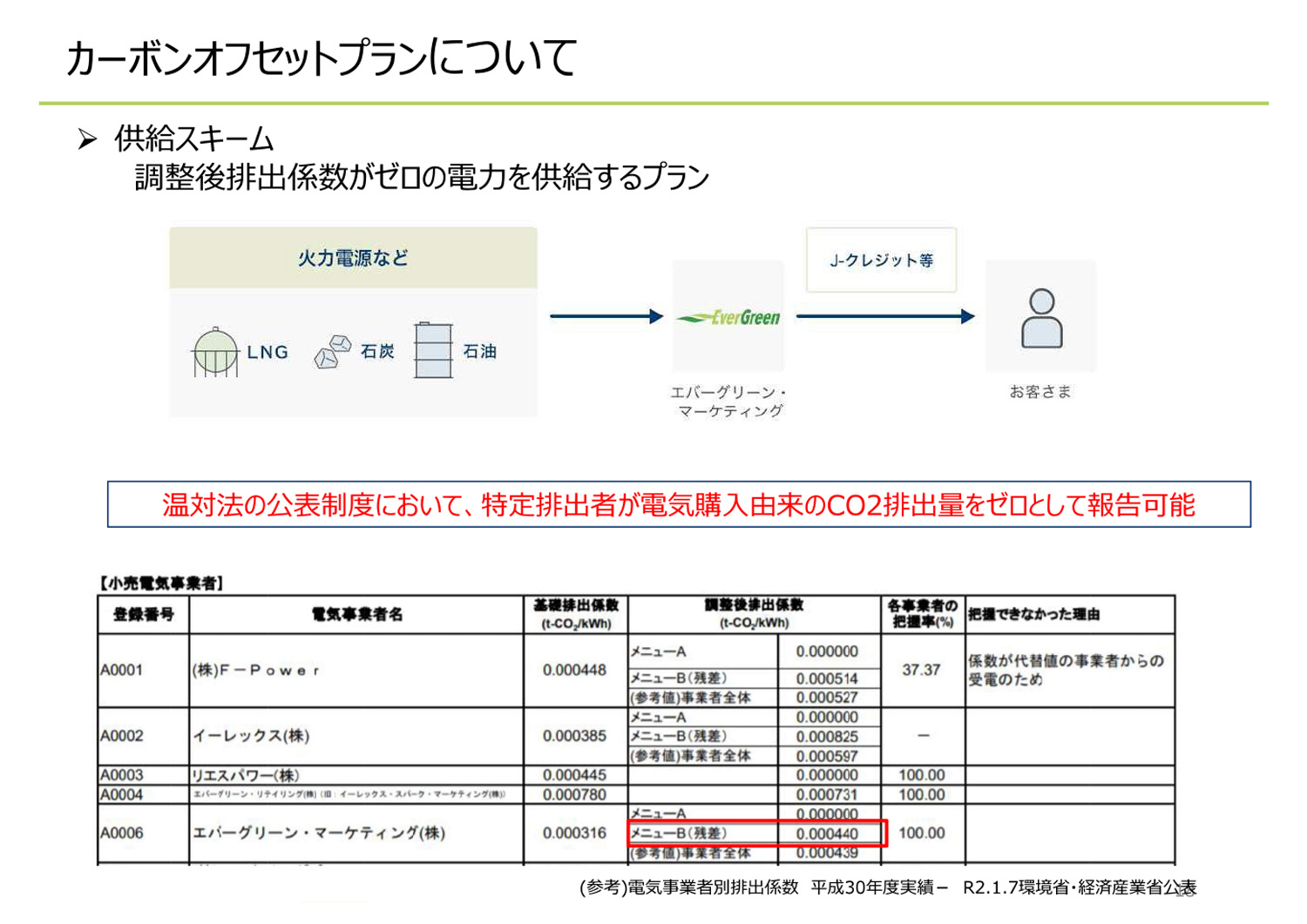Click the value 0.000445
Viewport: 1307px width, 924px height.
click(x=574, y=775)
